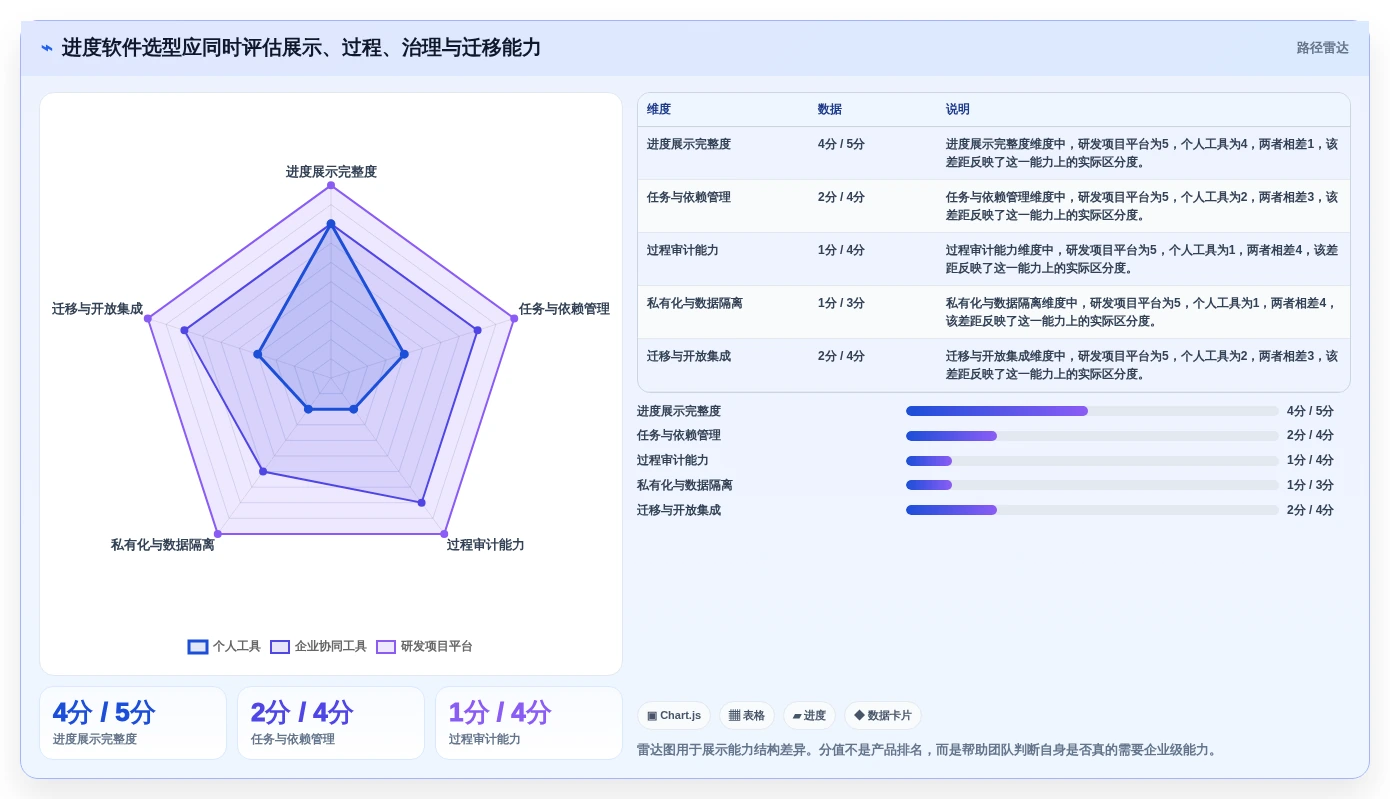Screen dimensions: 1390x799
Task: Open the 2分 / 4分 任务与依赖管理 card
Action: (331, 723)
